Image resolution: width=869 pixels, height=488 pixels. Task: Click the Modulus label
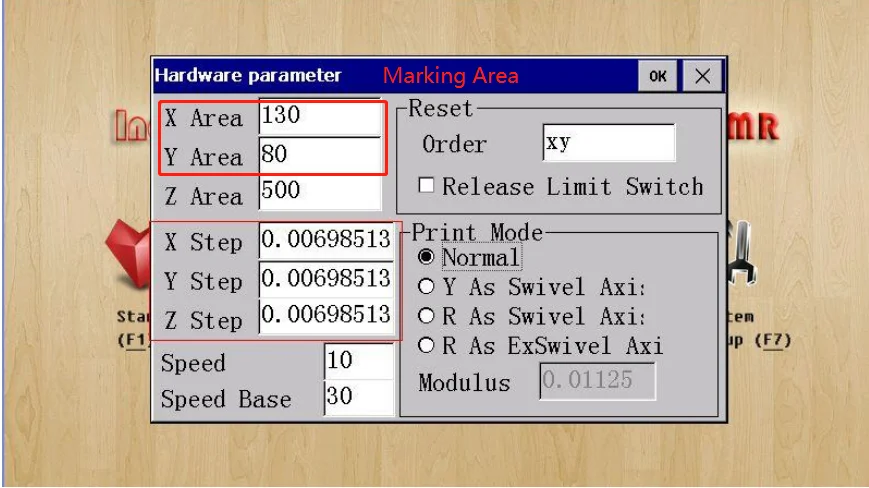coord(464,383)
